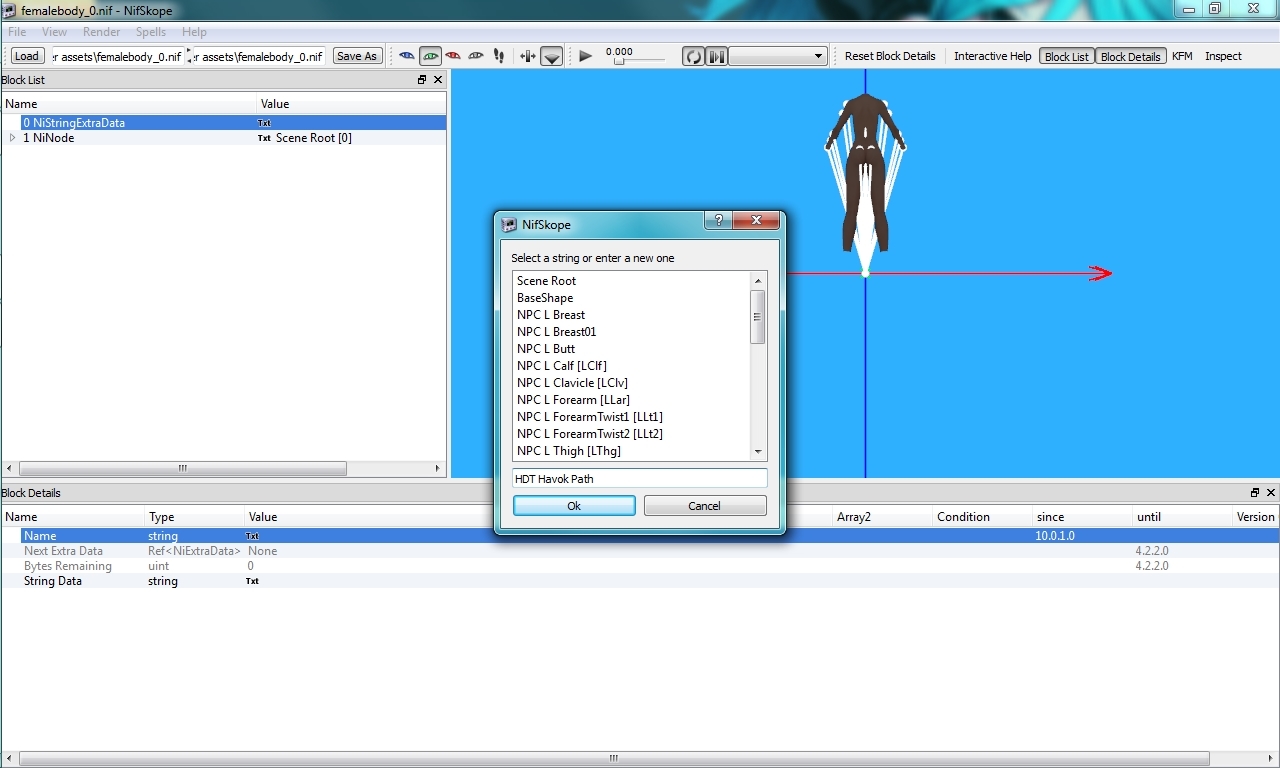Select the gray eye view icon
This screenshot has height=768, width=1280.
coord(476,56)
